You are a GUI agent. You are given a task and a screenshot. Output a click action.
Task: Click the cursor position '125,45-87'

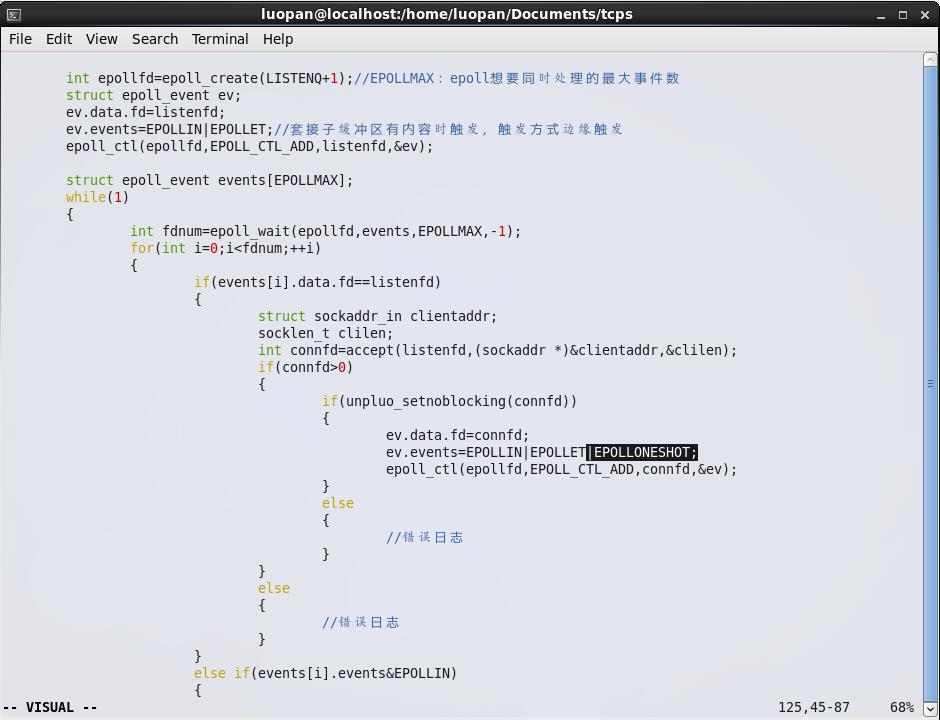click(x=814, y=707)
